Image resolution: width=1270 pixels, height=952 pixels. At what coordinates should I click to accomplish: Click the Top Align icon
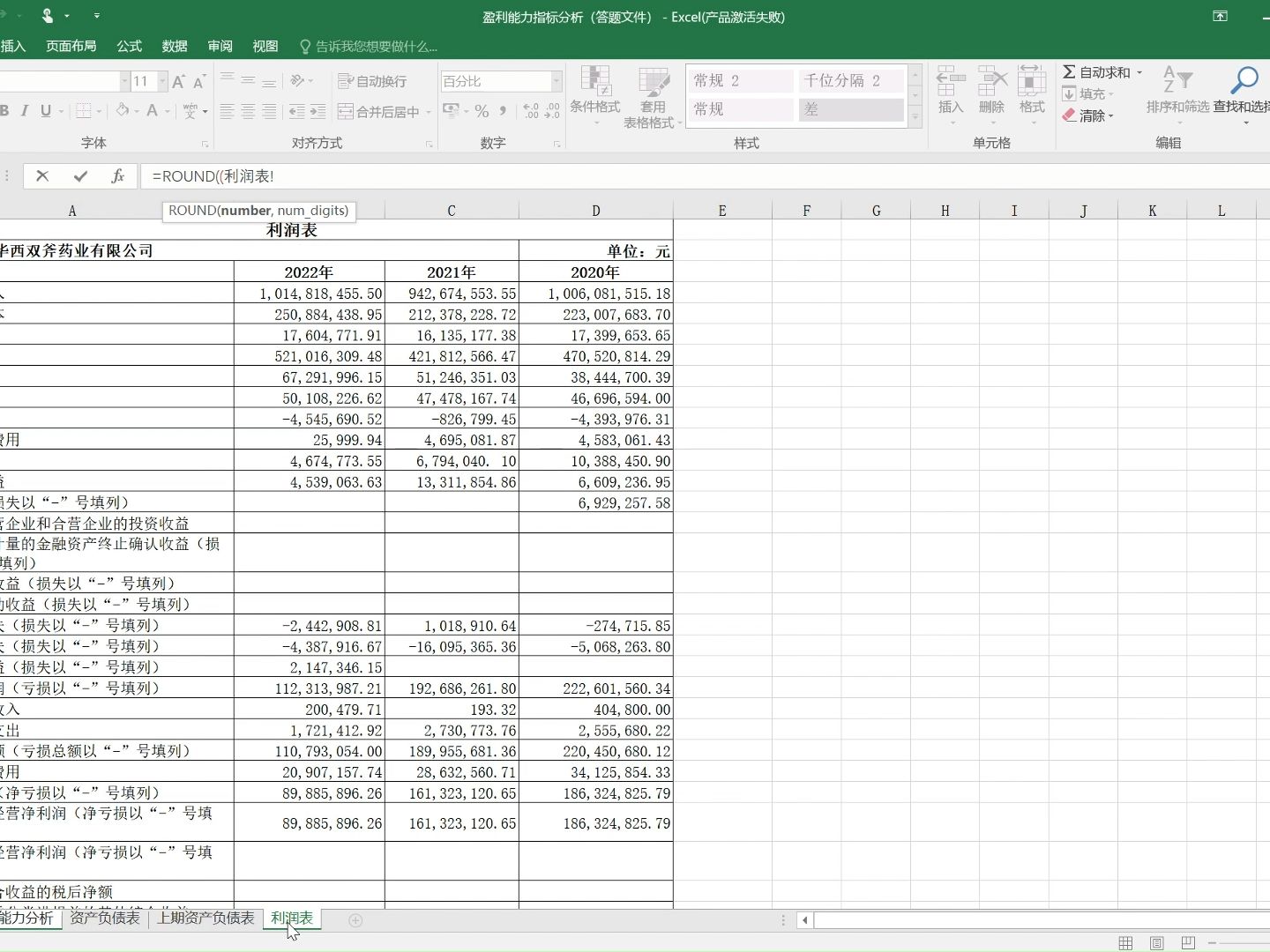[x=228, y=80]
